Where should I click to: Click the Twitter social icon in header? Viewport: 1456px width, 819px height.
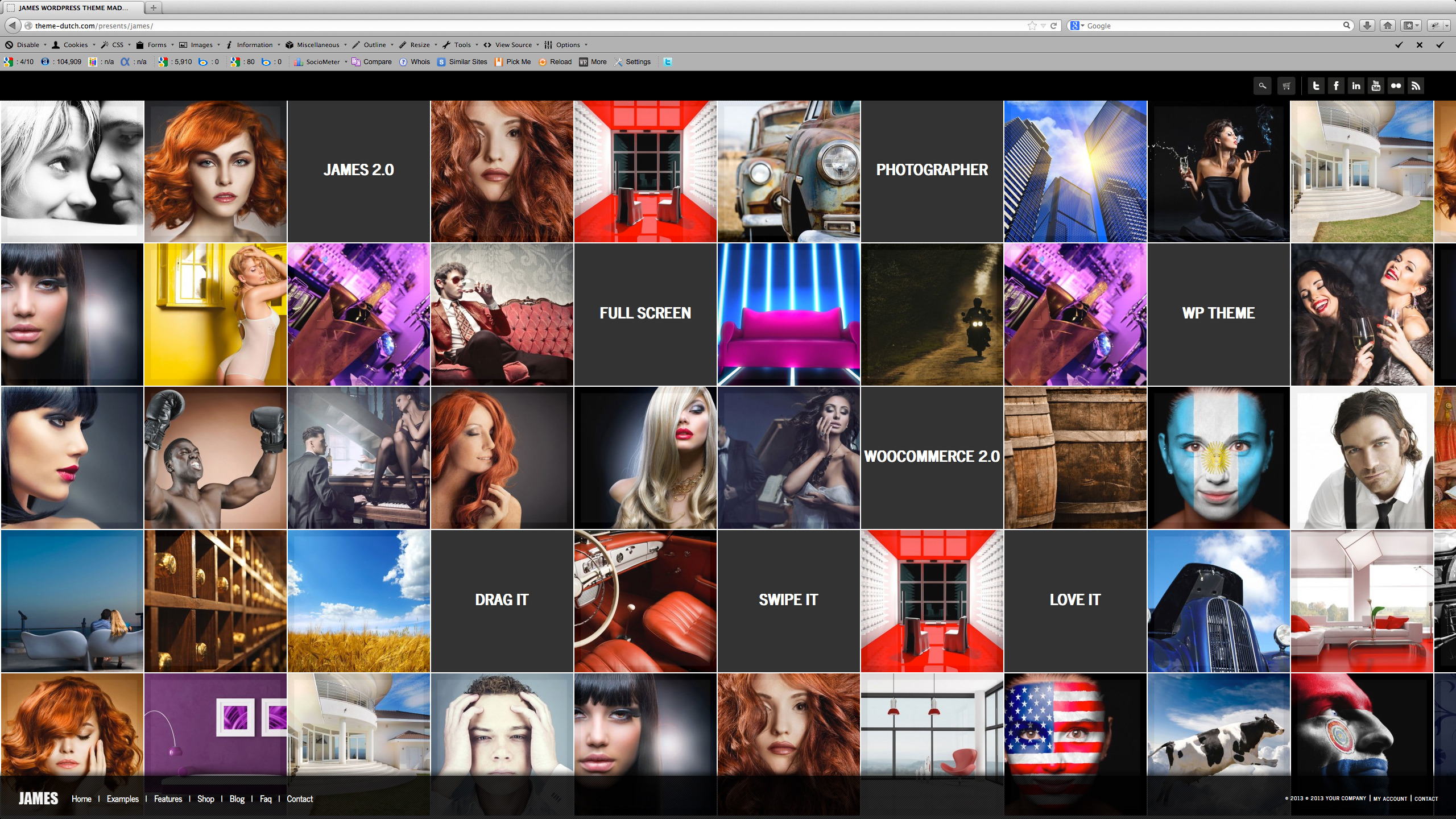point(1316,86)
